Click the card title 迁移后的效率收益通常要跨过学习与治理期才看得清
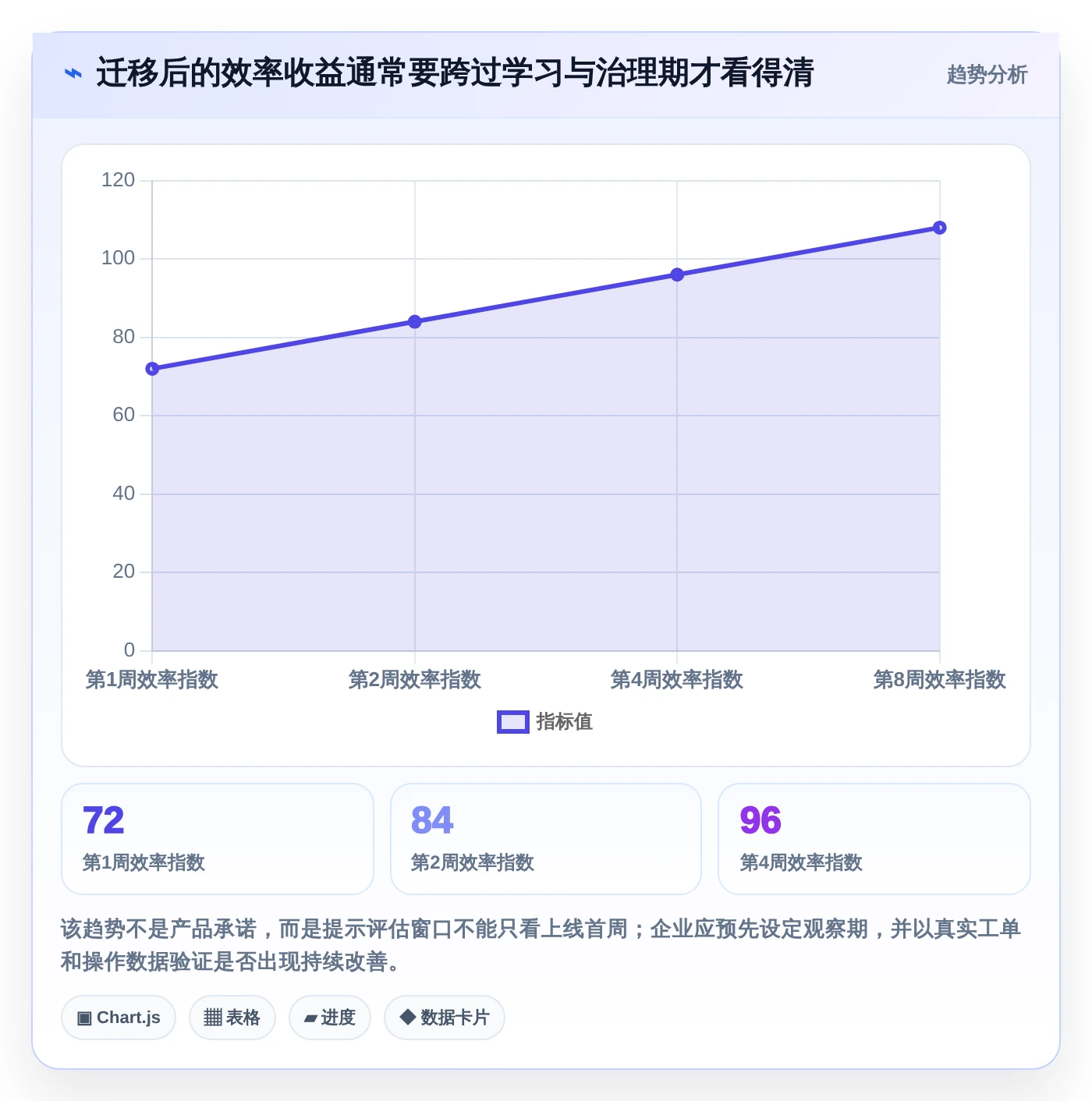The image size is (1092, 1101). tap(455, 73)
